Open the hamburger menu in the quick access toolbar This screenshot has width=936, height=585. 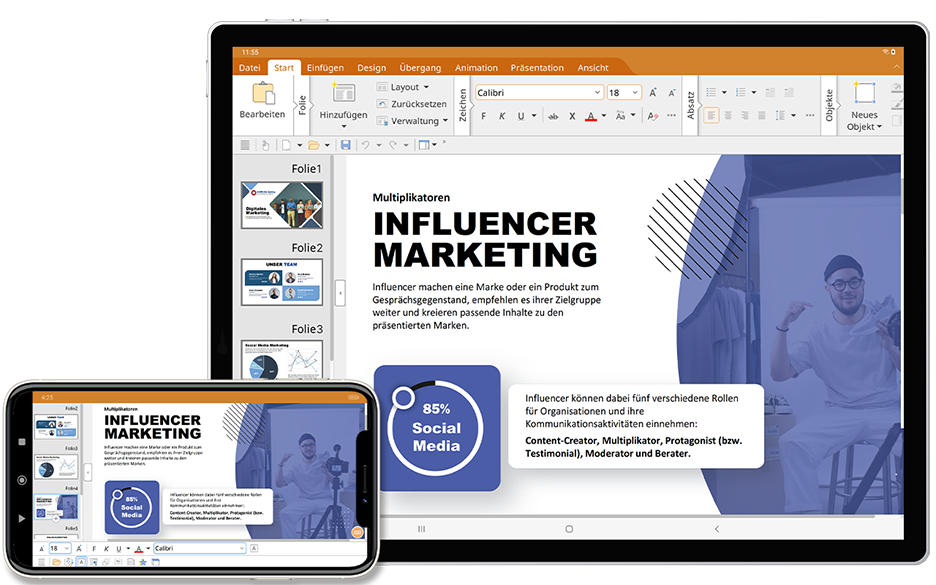tap(245, 144)
